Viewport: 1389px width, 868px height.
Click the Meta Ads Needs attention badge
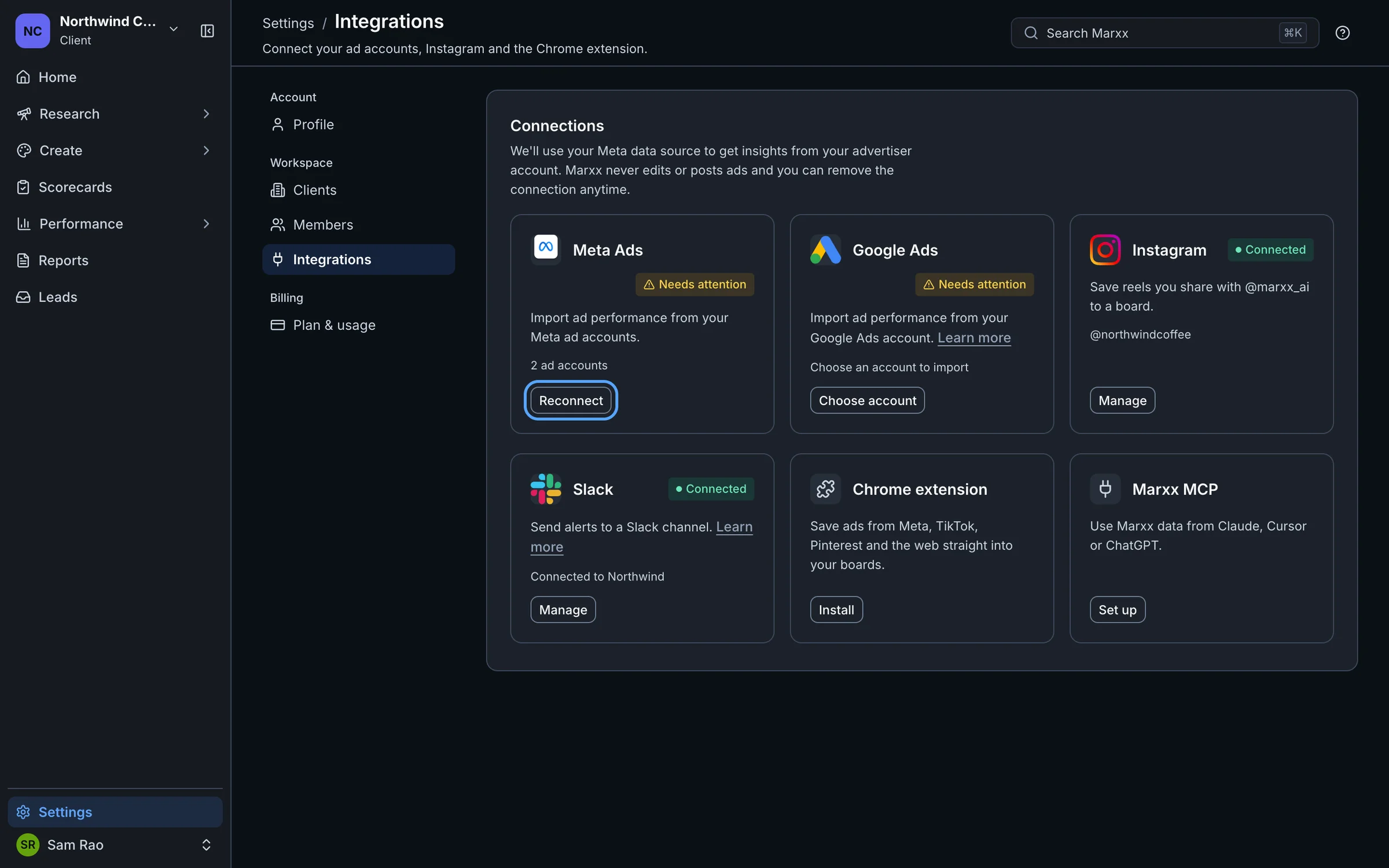pos(694,284)
